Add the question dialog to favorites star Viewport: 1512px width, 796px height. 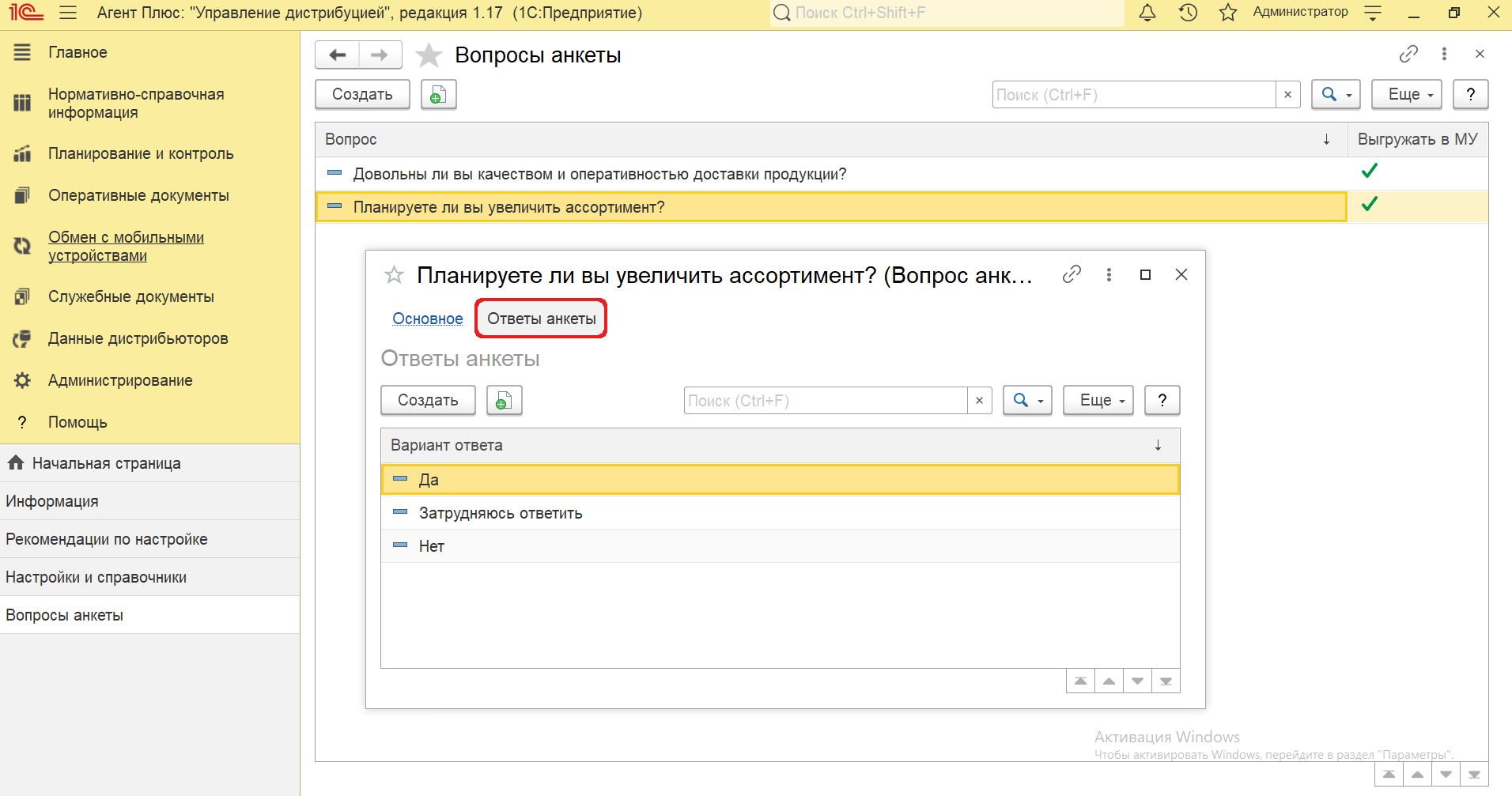coord(394,275)
